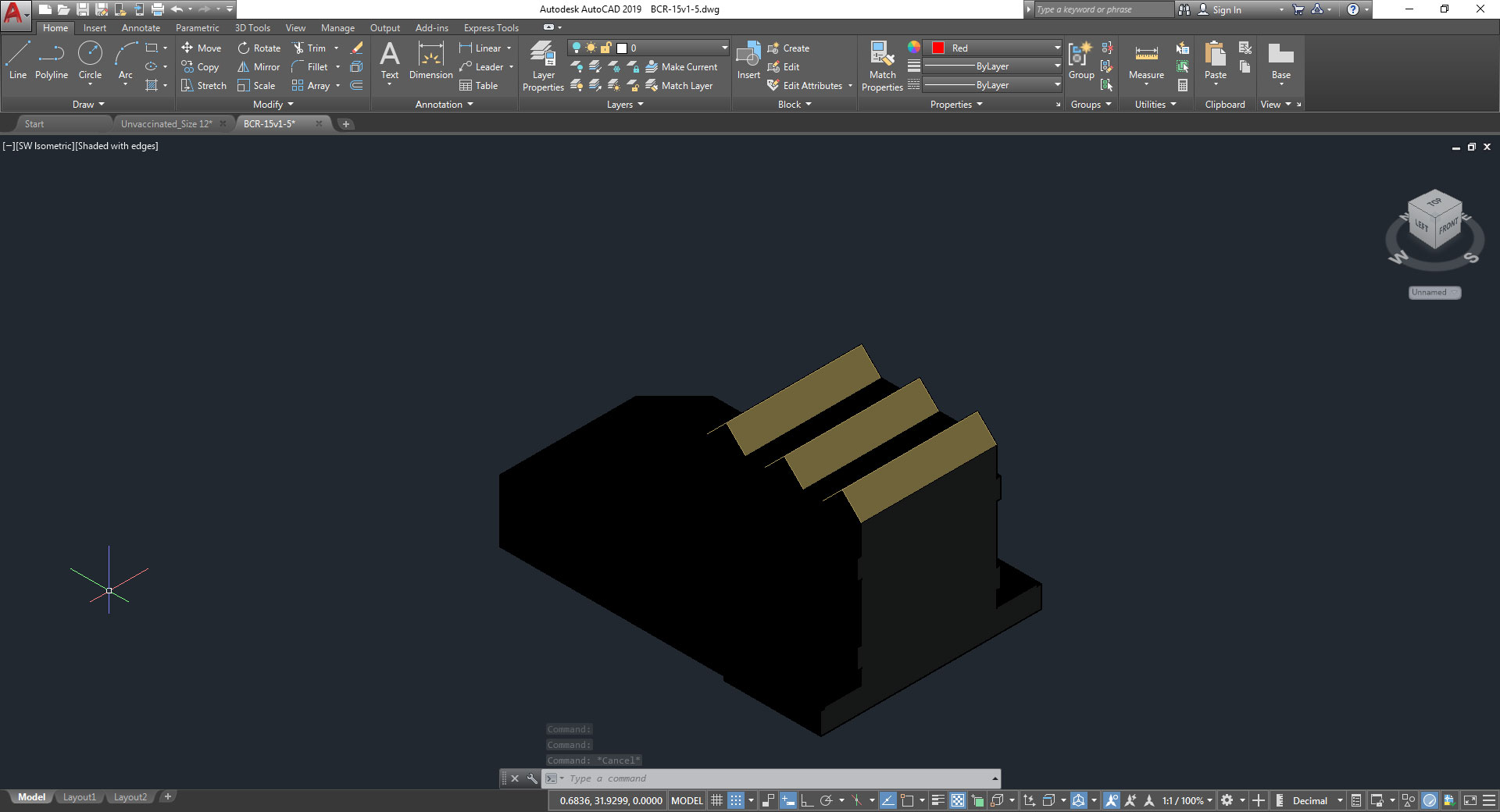1500x812 pixels.
Task: Toggle grid display in status bar
Action: [x=716, y=800]
